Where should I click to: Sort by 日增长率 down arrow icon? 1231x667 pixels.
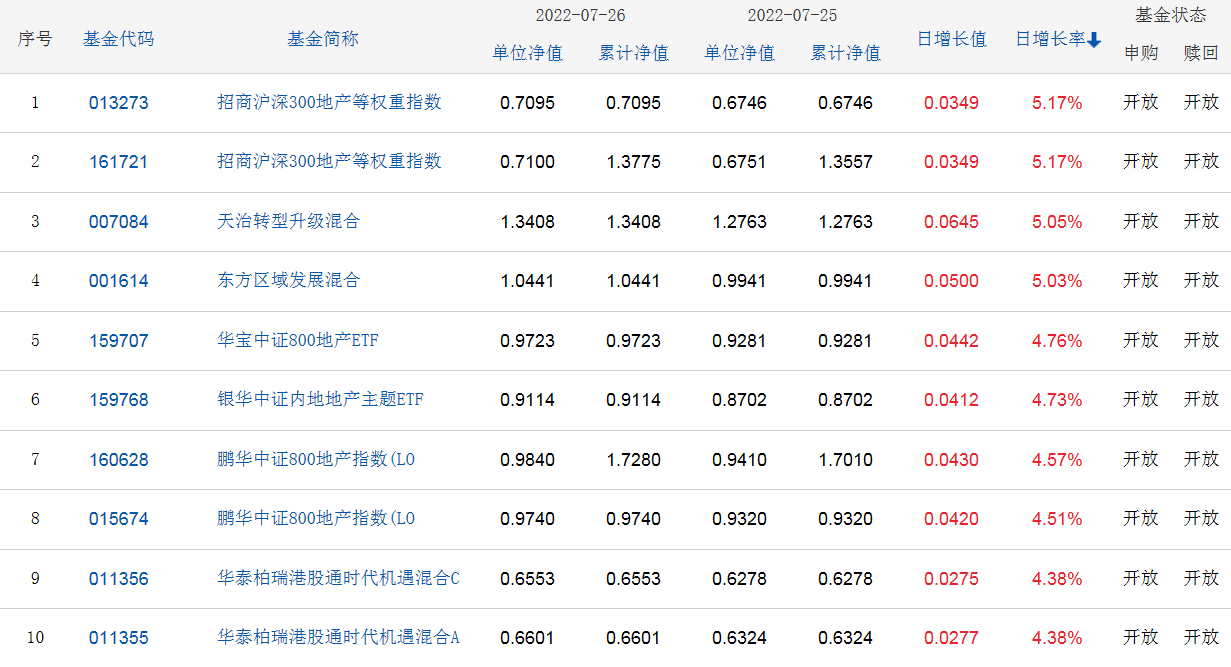pos(1094,40)
